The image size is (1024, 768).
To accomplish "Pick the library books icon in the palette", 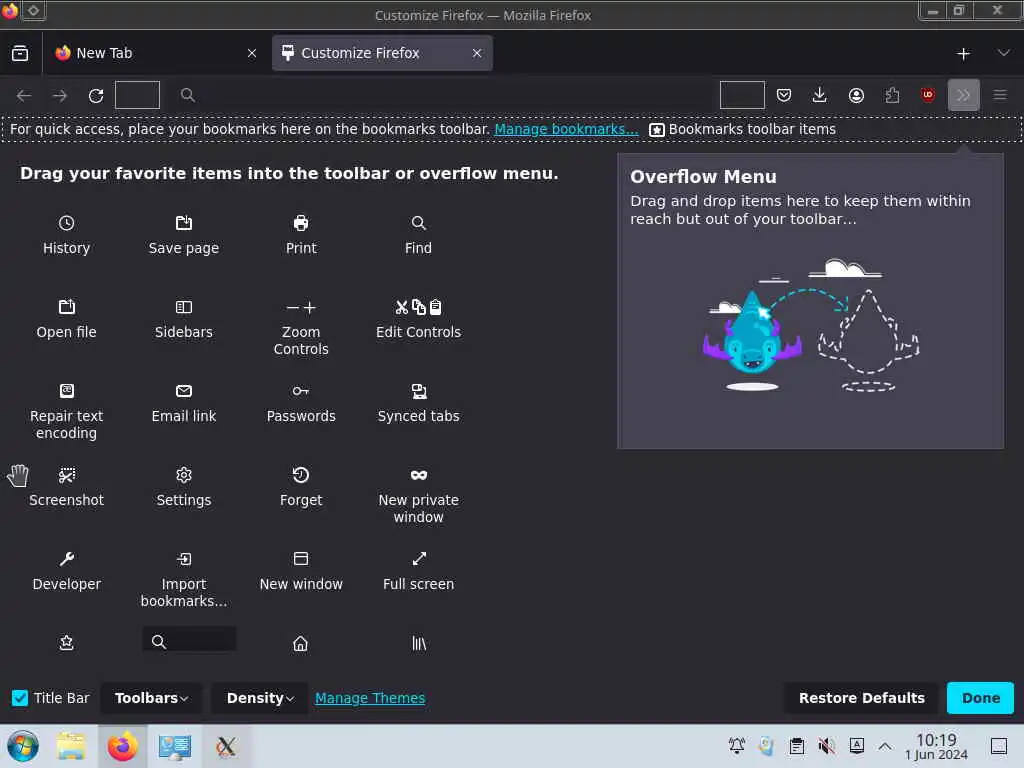I will pos(419,644).
